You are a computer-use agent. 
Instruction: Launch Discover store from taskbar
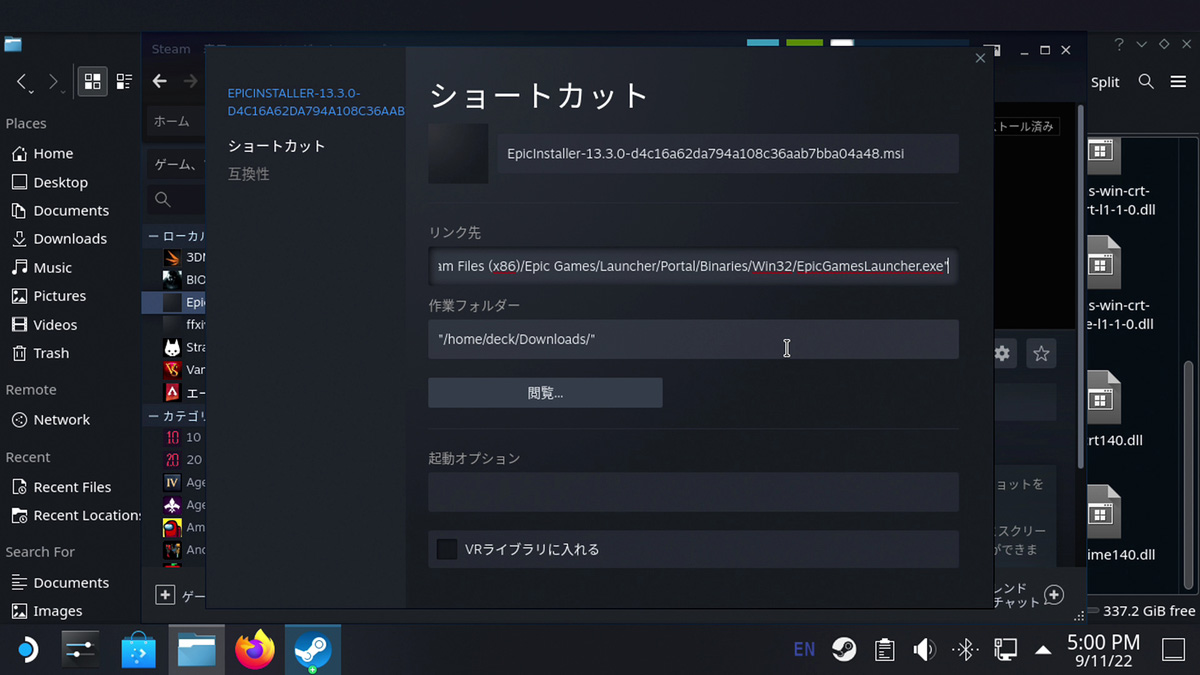139,650
